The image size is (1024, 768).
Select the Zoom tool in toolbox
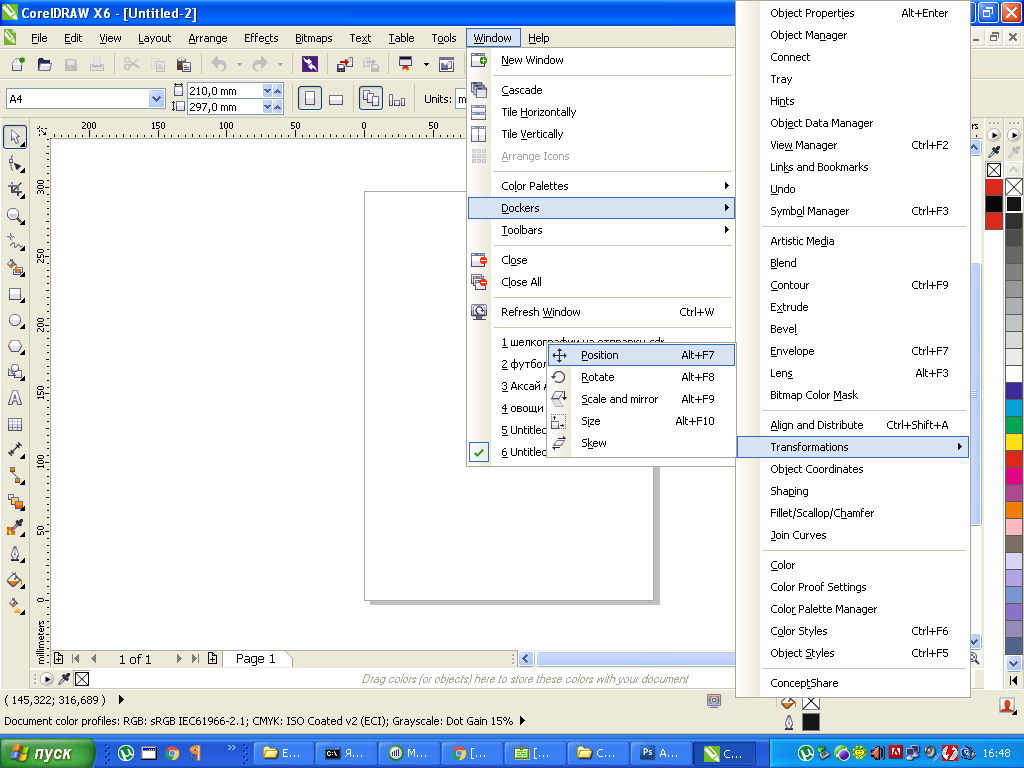[x=15, y=216]
